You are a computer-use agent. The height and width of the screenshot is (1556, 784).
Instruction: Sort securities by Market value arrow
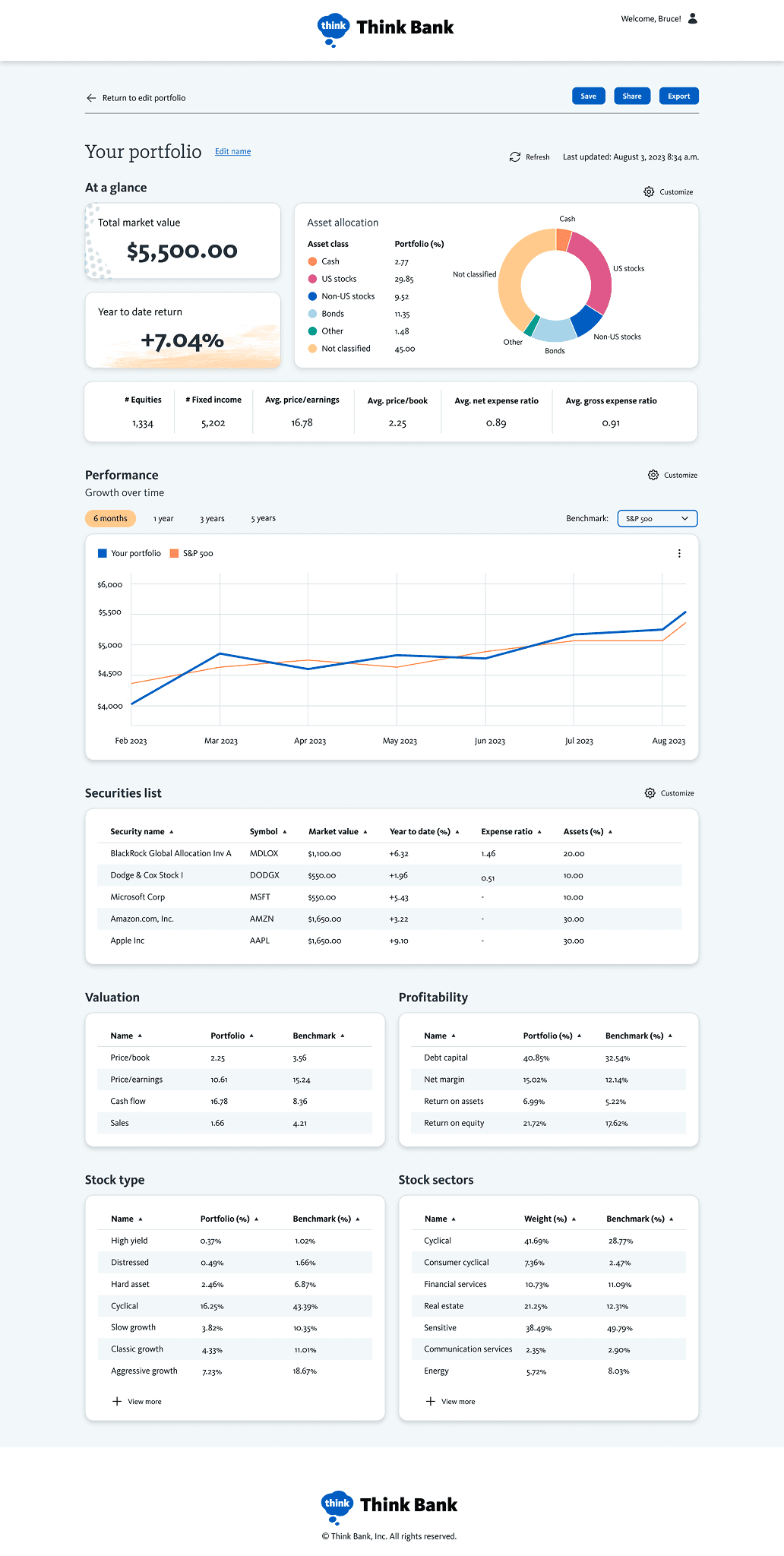tap(365, 832)
